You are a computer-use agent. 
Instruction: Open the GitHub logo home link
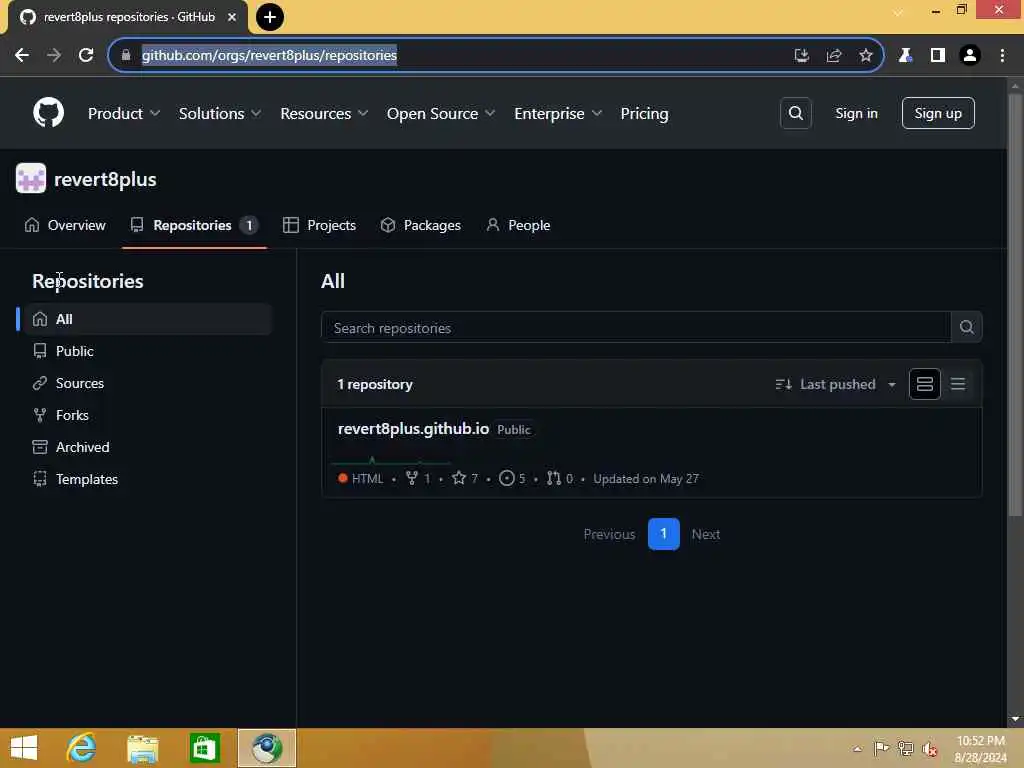tap(48, 113)
